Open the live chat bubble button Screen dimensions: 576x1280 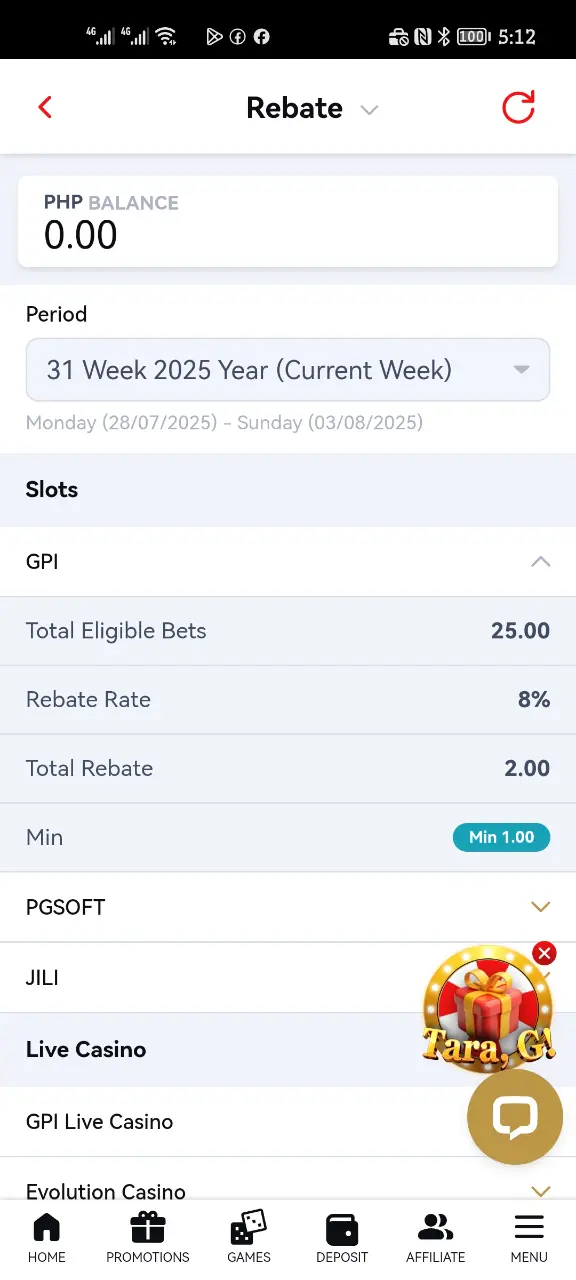(x=515, y=1117)
